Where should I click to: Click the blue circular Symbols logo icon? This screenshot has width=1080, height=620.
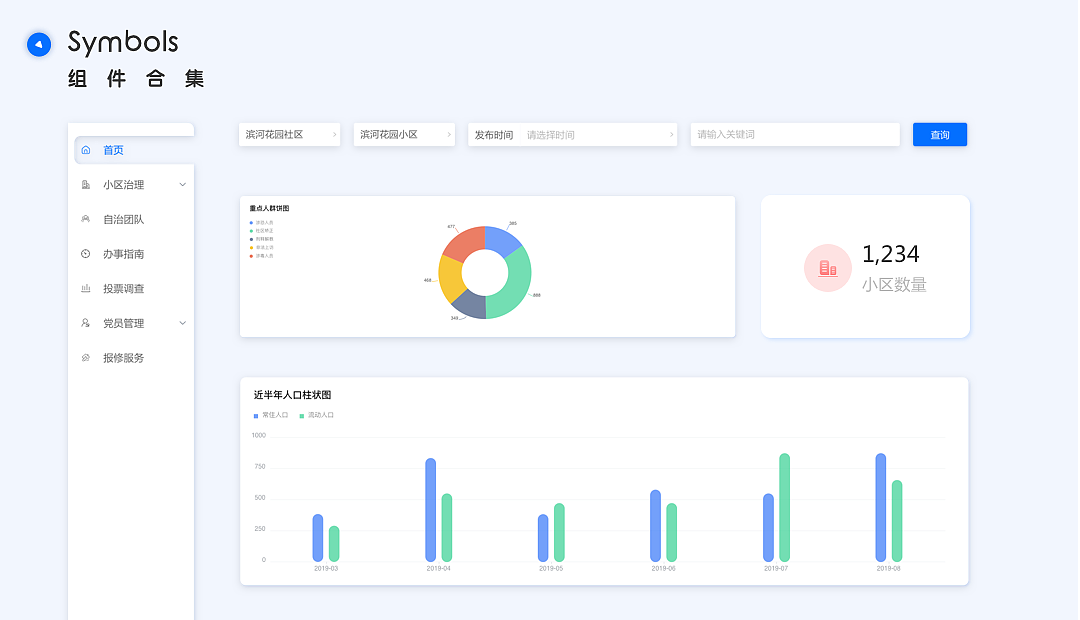click(x=39, y=44)
